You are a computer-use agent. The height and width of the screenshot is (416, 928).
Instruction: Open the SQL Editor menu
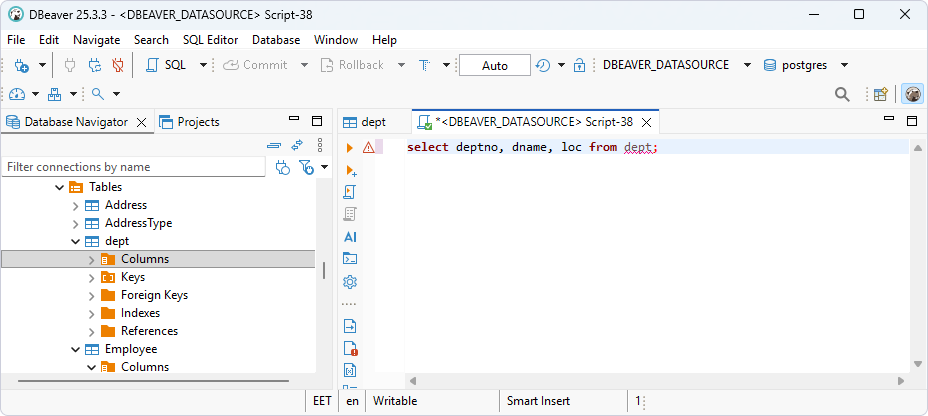click(210, 40)
